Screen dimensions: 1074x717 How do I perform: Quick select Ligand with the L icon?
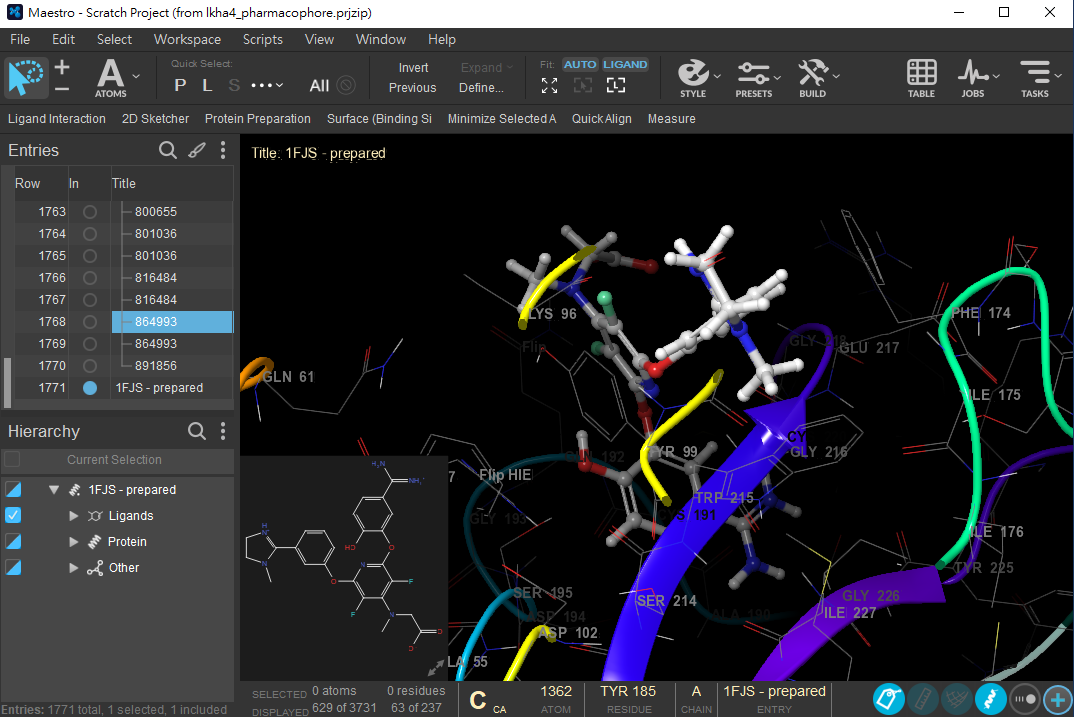207,86
